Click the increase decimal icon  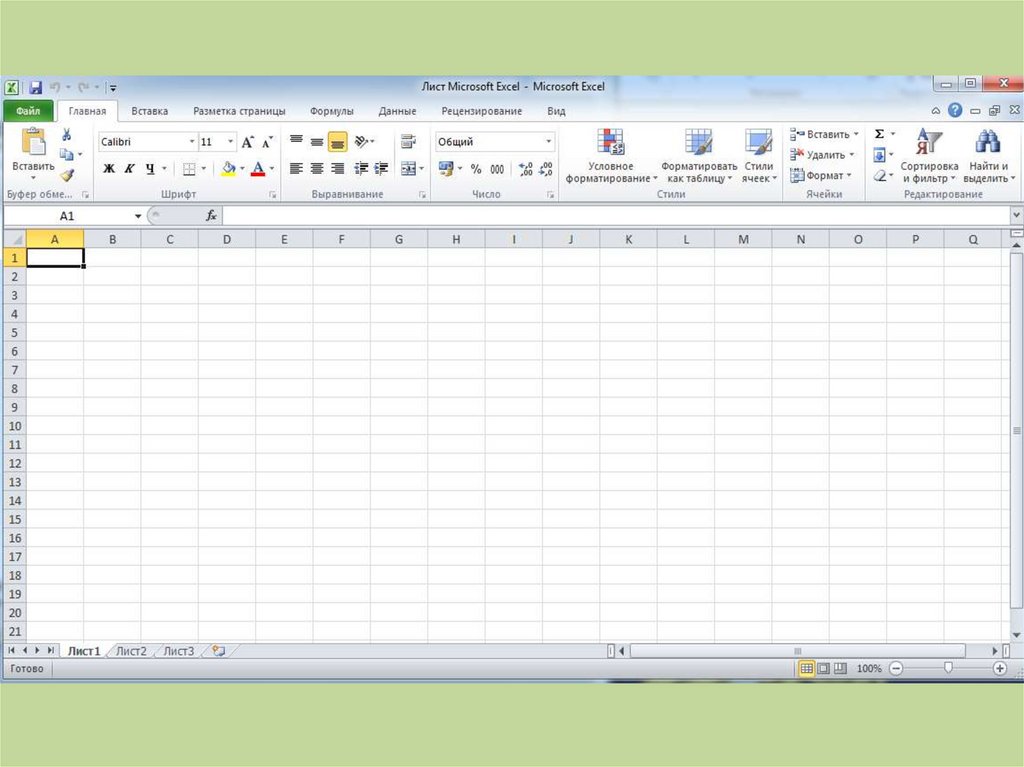pos(526,169)
